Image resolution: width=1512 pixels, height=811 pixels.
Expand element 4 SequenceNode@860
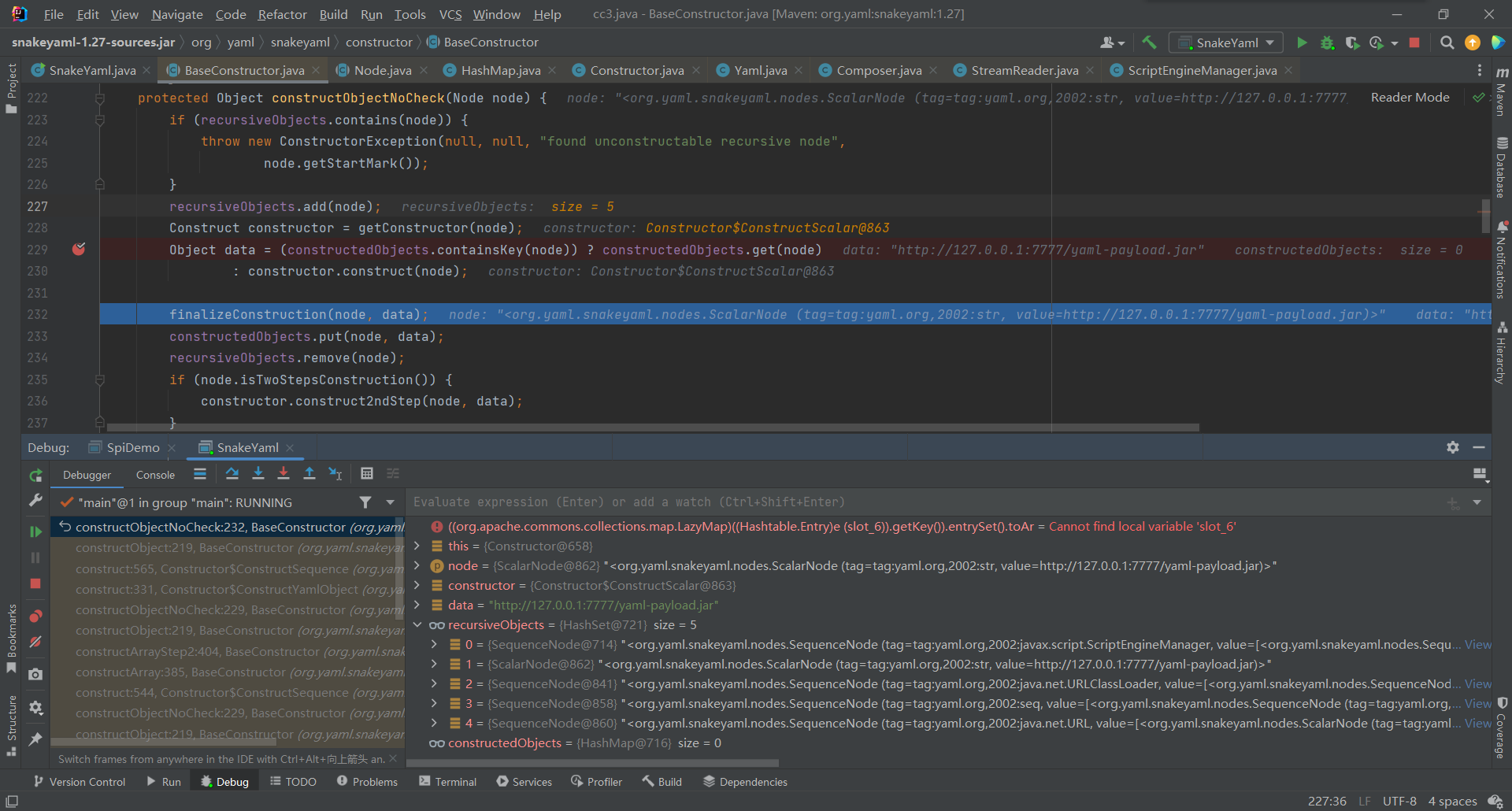coord(434,723)
